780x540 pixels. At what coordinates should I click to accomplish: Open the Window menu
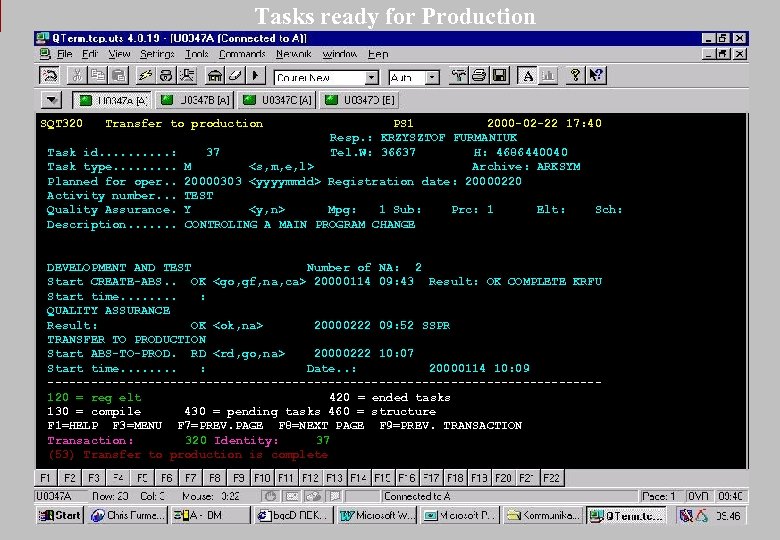tap(340, 54)
